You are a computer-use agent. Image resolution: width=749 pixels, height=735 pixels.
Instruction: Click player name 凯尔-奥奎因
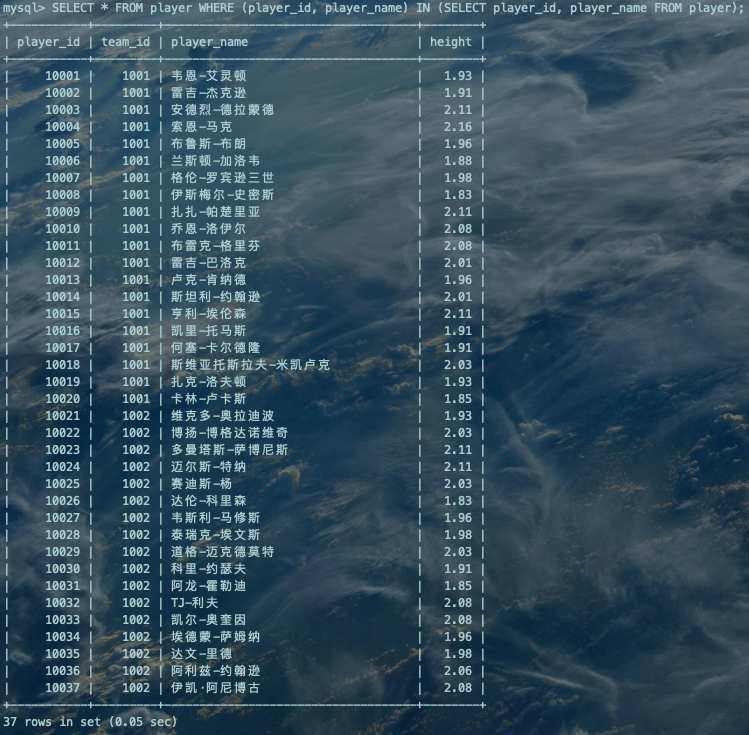(x=209, y=620)
